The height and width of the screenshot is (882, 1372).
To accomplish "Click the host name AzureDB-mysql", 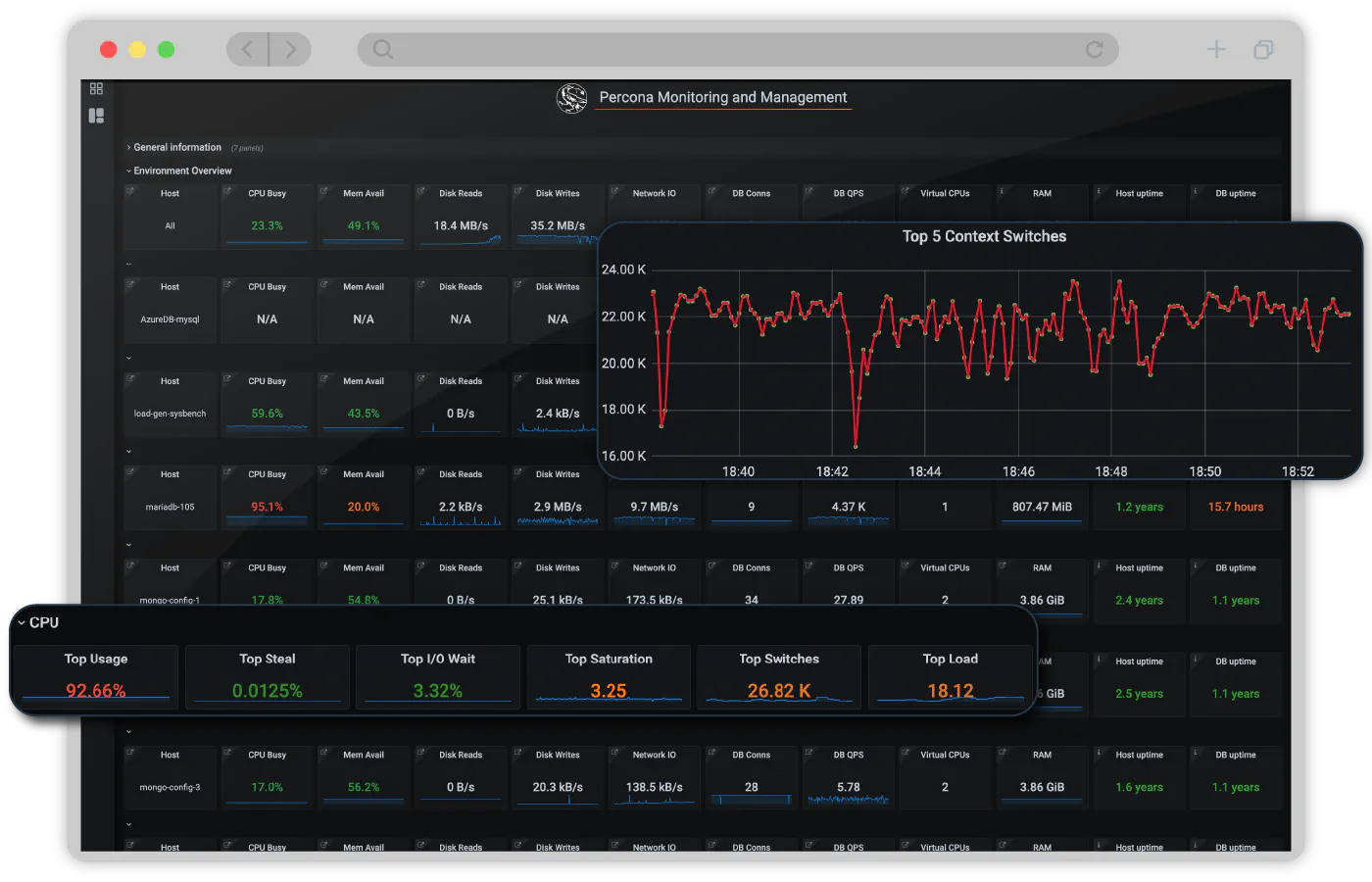I will click(x=170, y=319).
